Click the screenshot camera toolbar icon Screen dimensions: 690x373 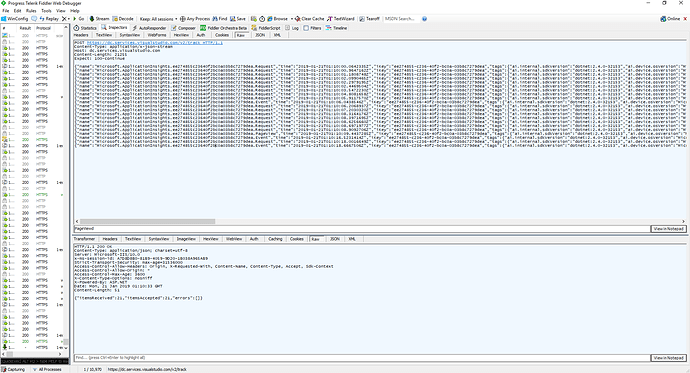(x=254, y=19)
